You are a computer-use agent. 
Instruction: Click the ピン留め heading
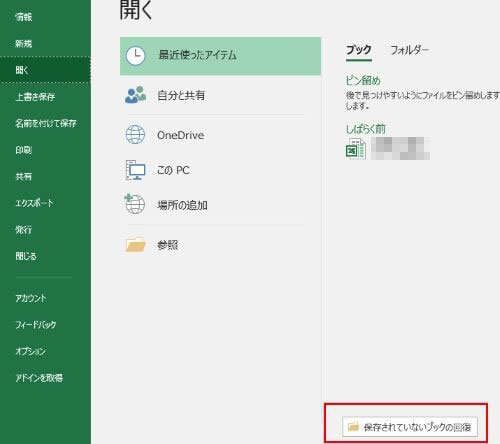point(363,80)
